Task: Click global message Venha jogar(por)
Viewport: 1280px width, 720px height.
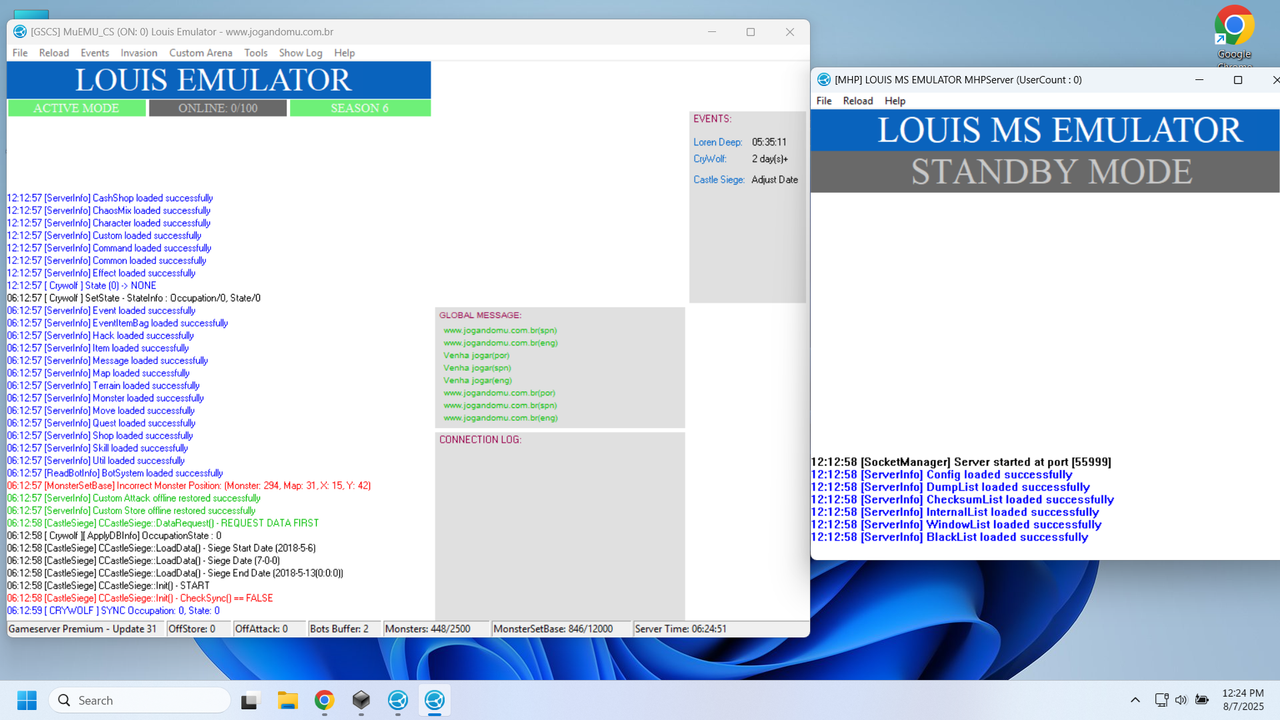Action: (476, 355)
